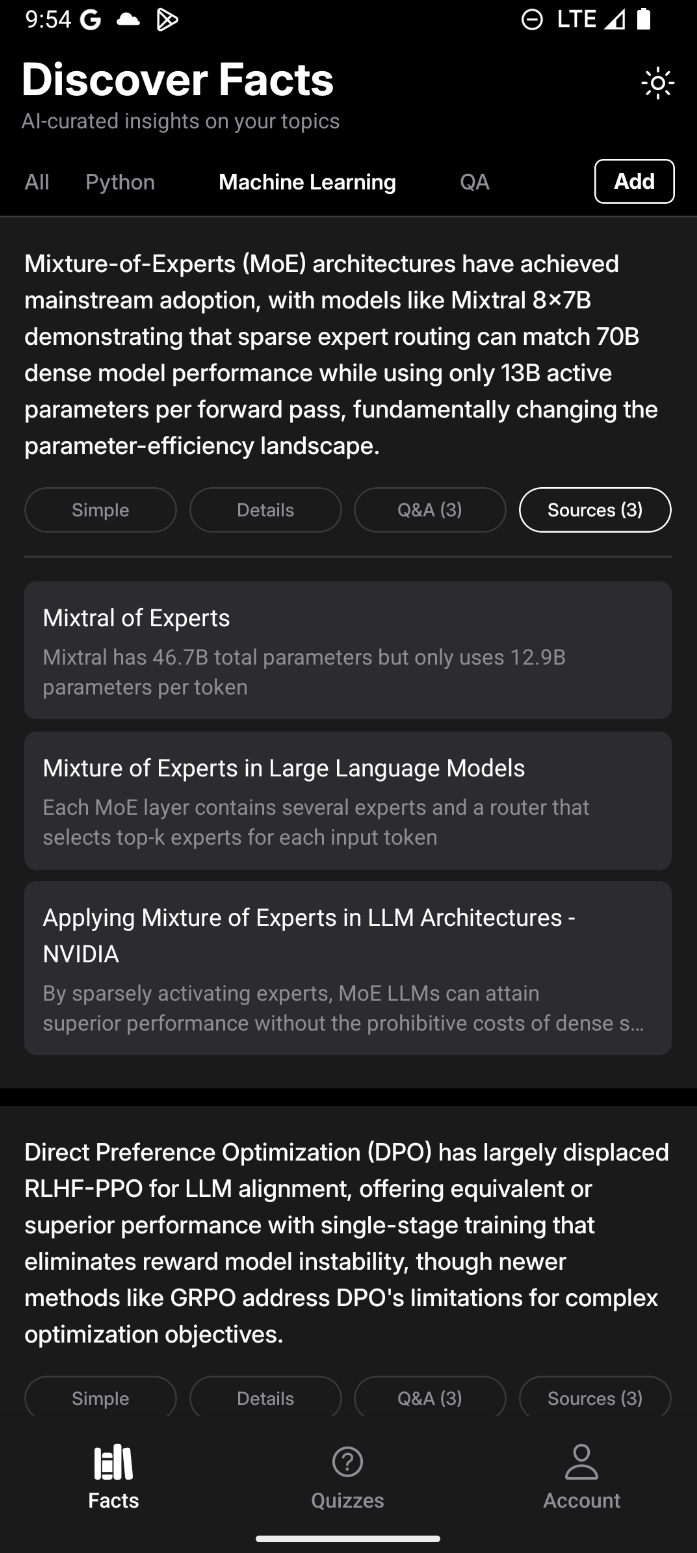Tap the theme toggle sun icon
Screen dimensions: 697x1553
pos(657,83)
